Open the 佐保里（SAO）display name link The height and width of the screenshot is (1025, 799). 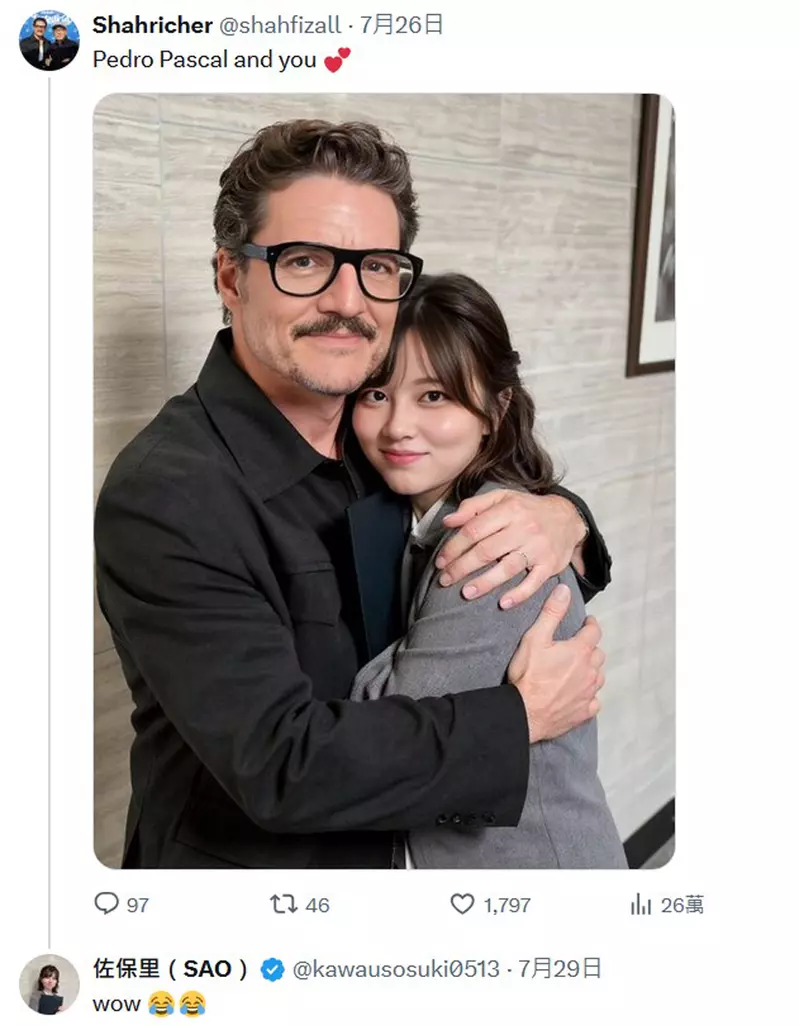coord(170,969)
